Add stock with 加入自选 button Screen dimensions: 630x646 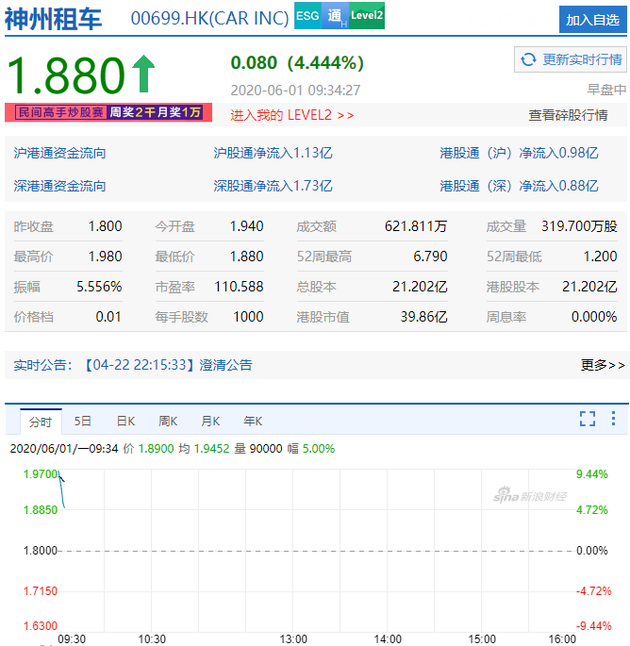pos(593,19)
